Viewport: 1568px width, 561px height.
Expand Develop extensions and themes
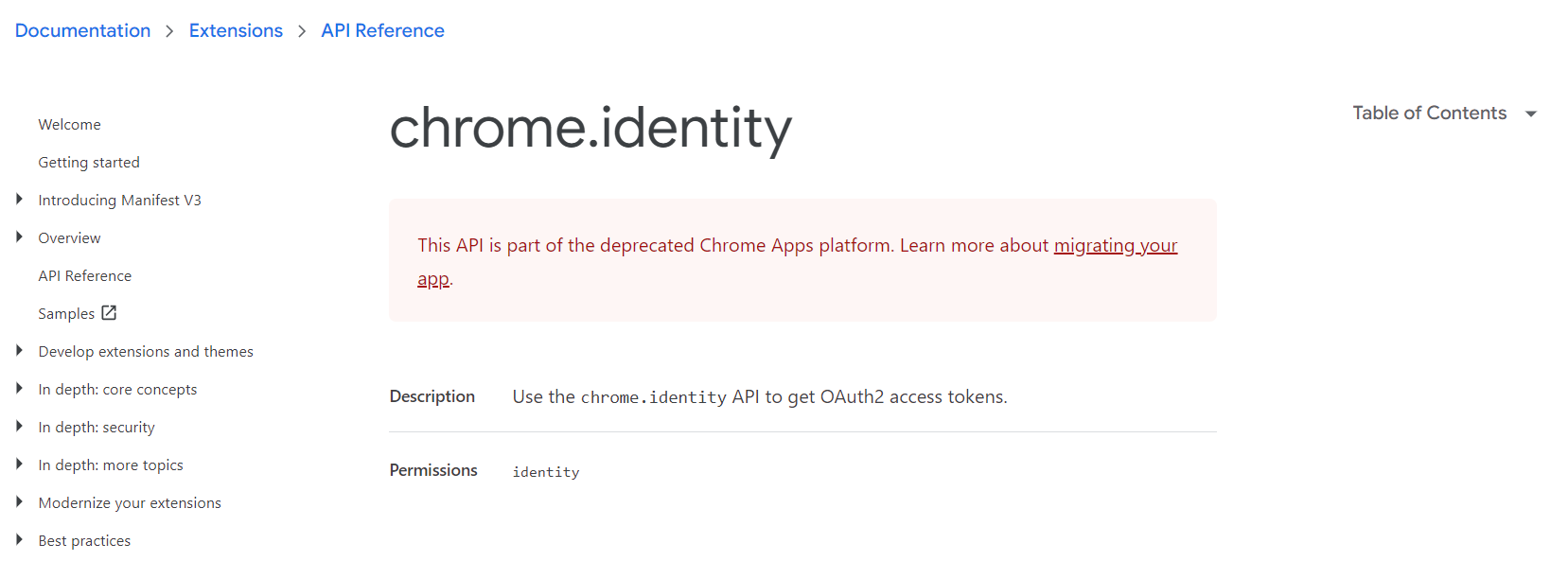[20, 350]
